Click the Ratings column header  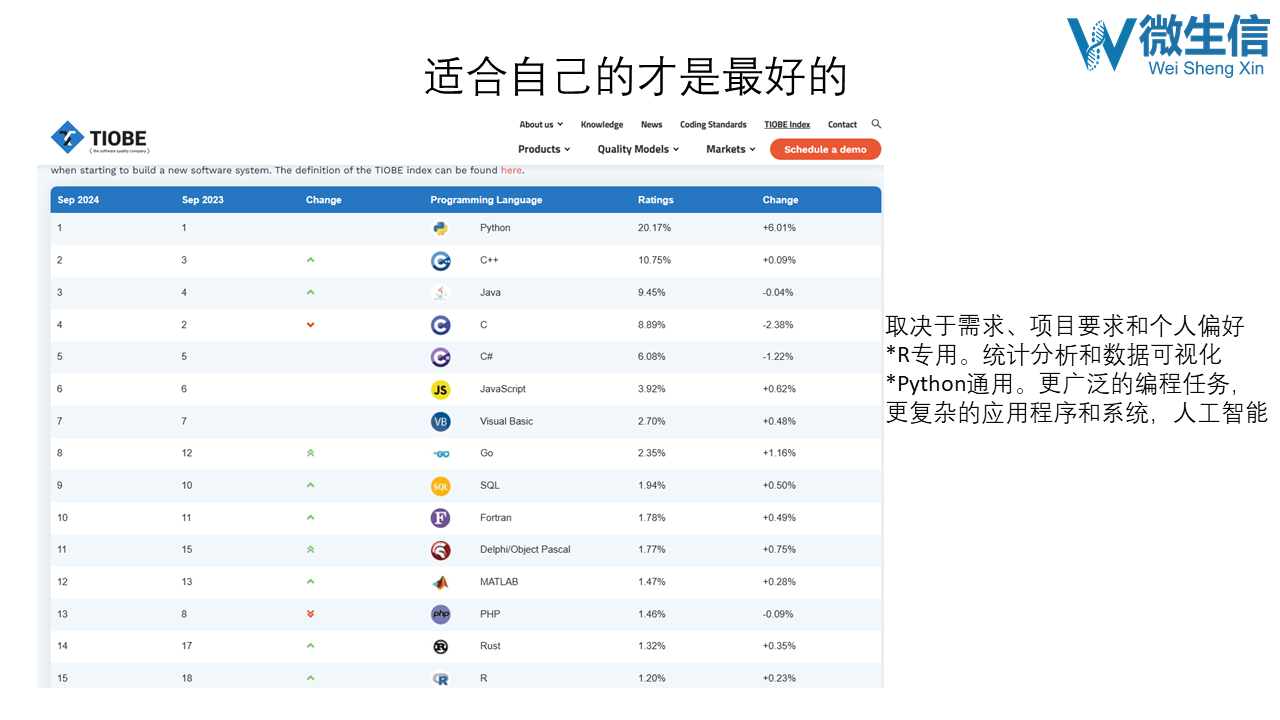[x=656, y=200]
